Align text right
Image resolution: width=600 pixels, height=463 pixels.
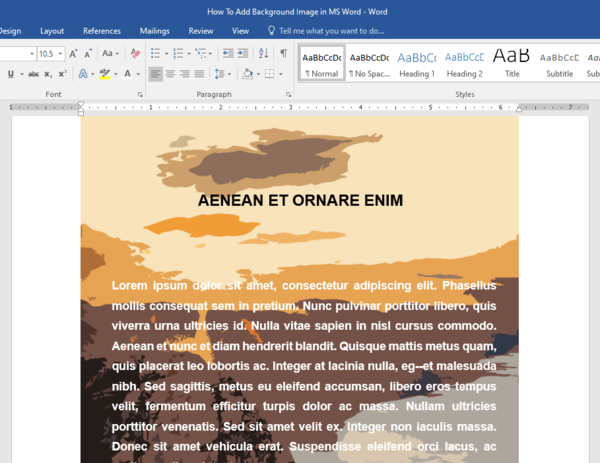(x=185, y=74)
